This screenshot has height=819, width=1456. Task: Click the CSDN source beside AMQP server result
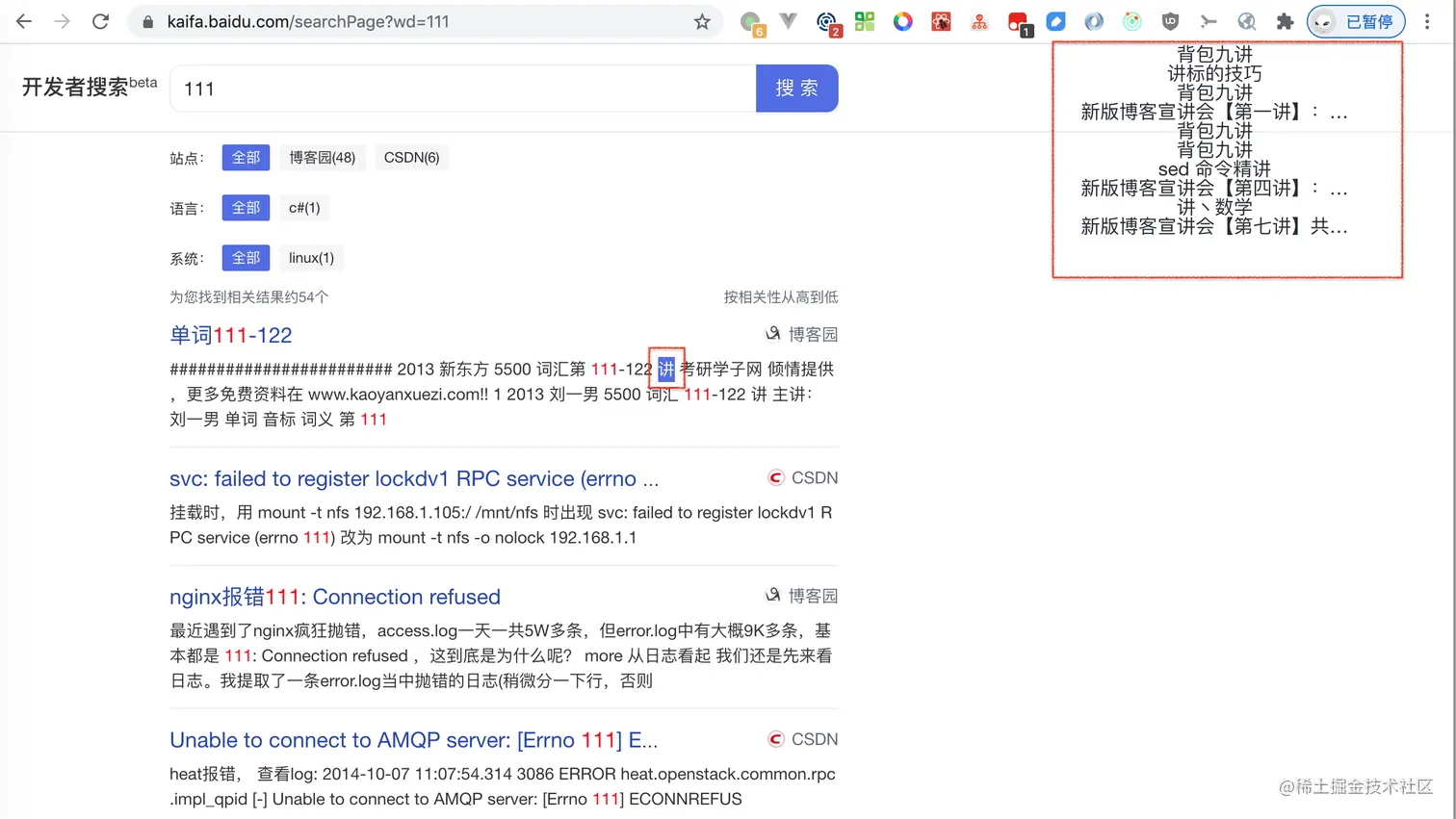click(803, 739)
